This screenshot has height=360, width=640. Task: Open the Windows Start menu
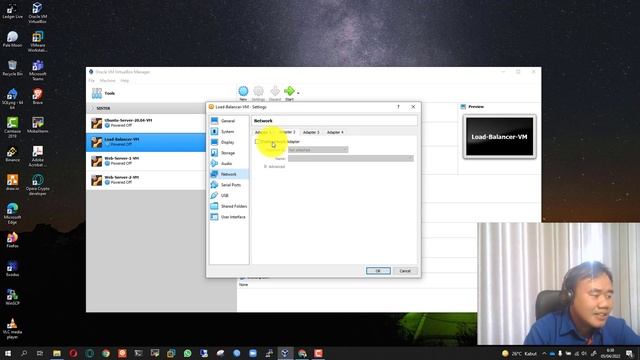[x=7, y=353]
